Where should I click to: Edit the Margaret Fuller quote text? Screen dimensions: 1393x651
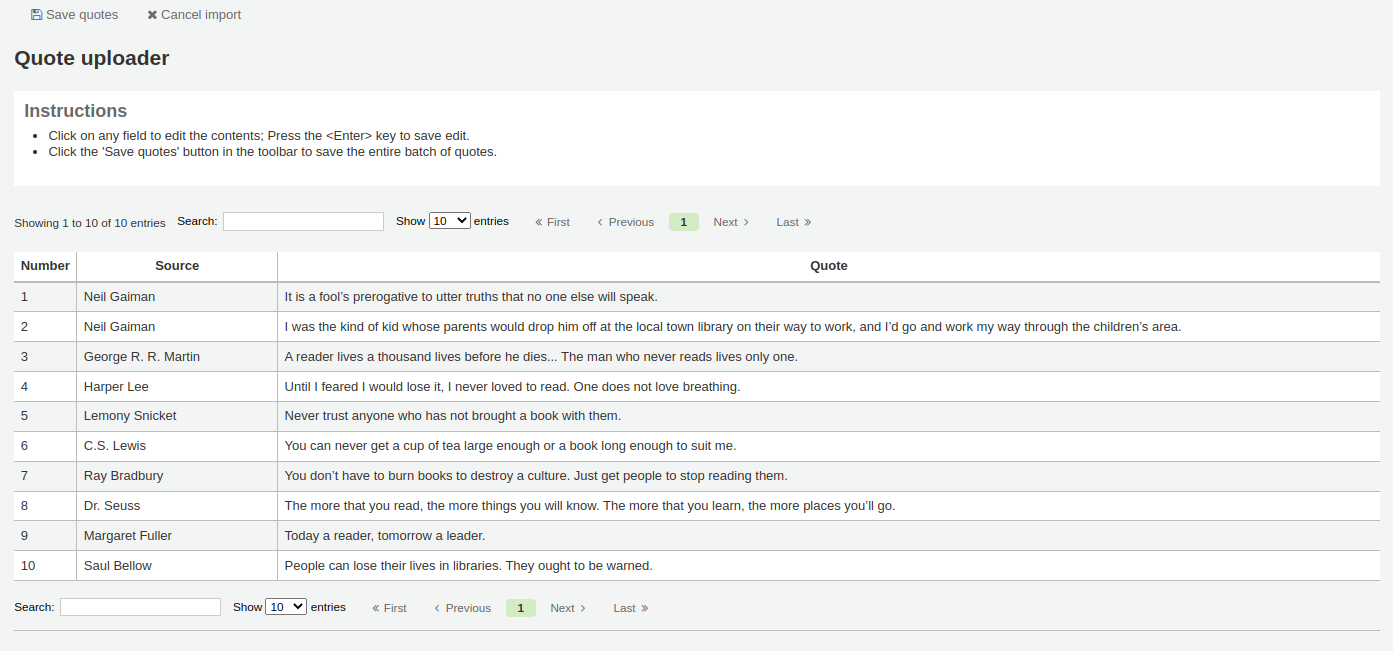[x=384, y=536]
